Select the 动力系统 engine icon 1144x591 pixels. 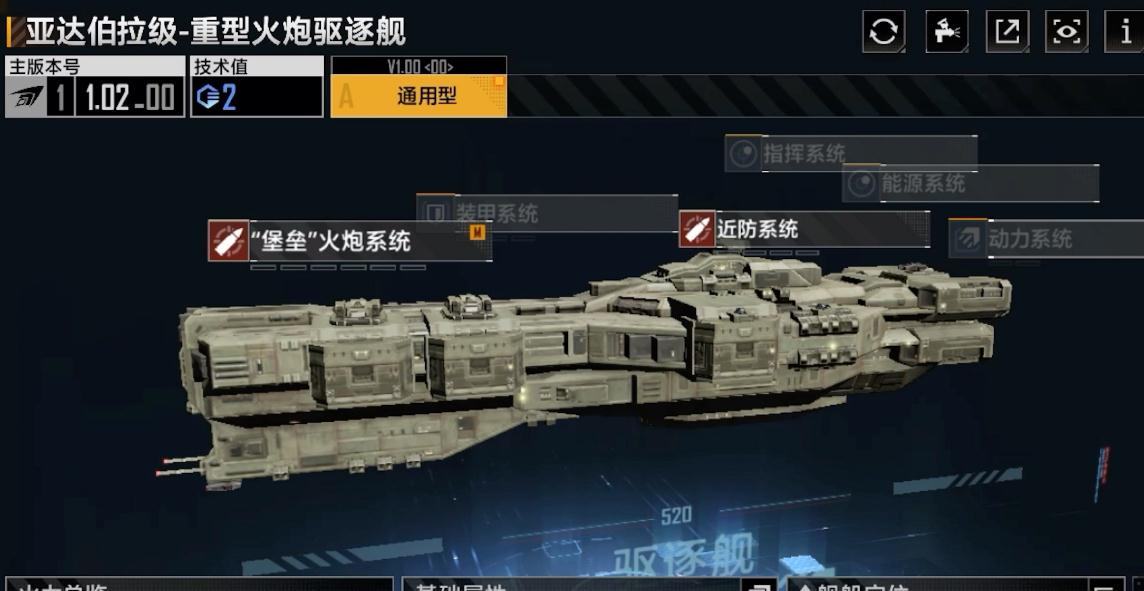point(967,239)
